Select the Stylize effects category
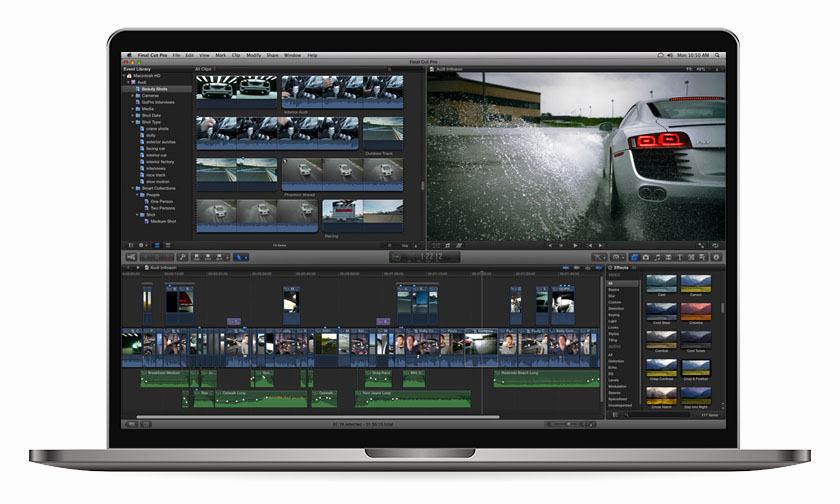Image resolution: width=840 pixels, height=504 pixels. tap(614, 334)
